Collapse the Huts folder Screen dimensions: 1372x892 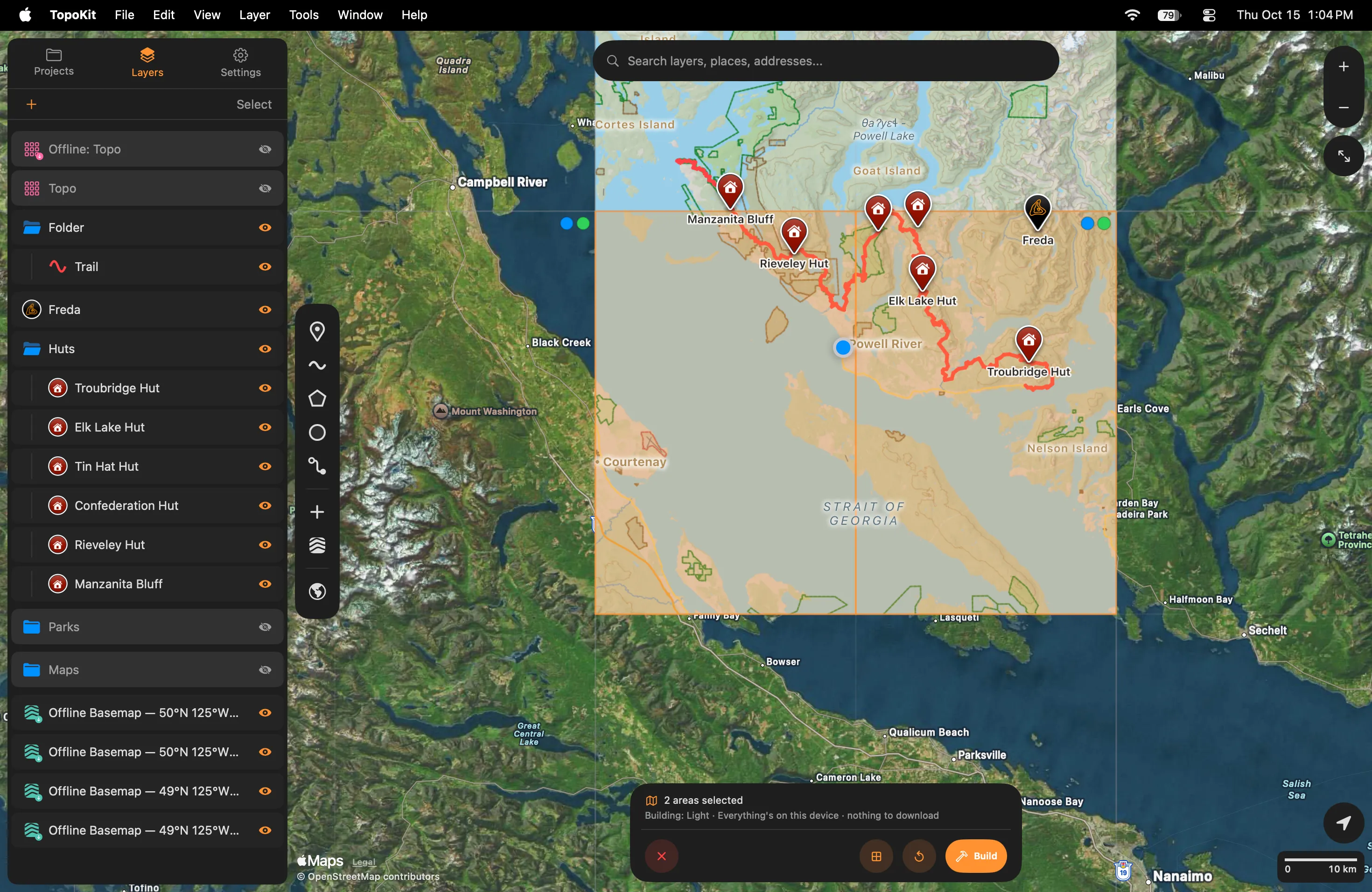pos(32,349)
